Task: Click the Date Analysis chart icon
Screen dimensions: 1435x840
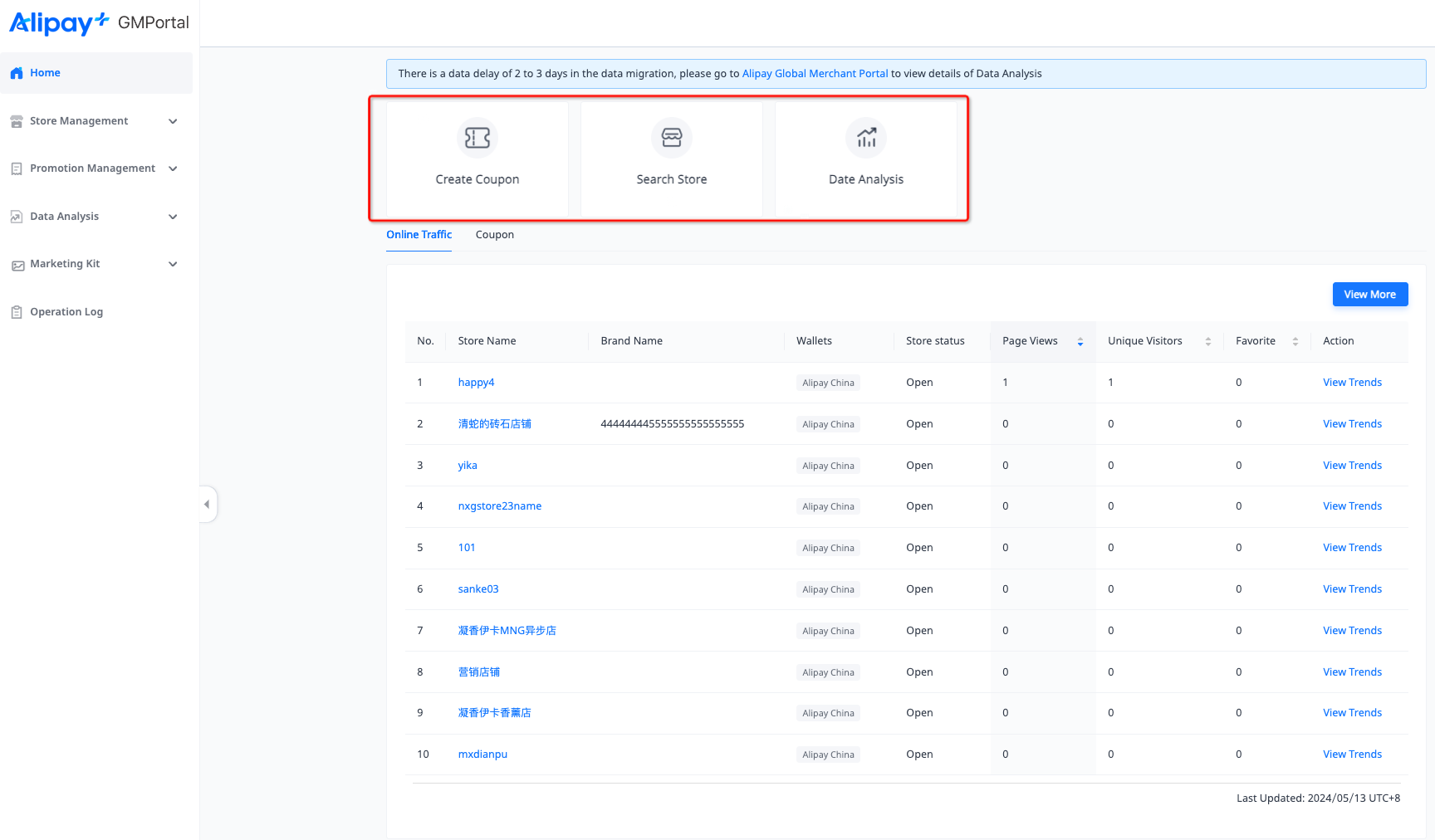Action: click(865, 138)
